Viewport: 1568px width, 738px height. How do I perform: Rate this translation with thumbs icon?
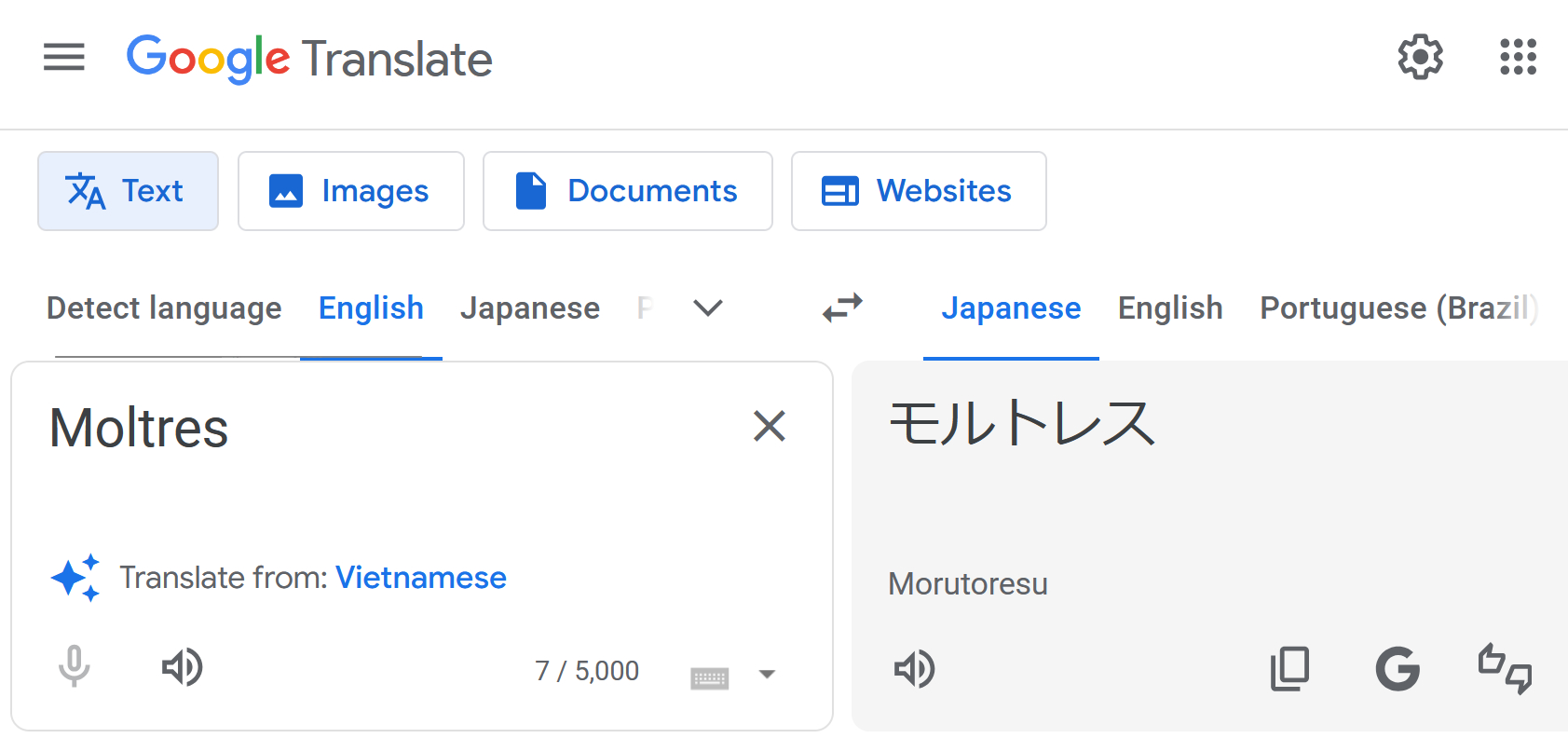(x=1505, y=669)
